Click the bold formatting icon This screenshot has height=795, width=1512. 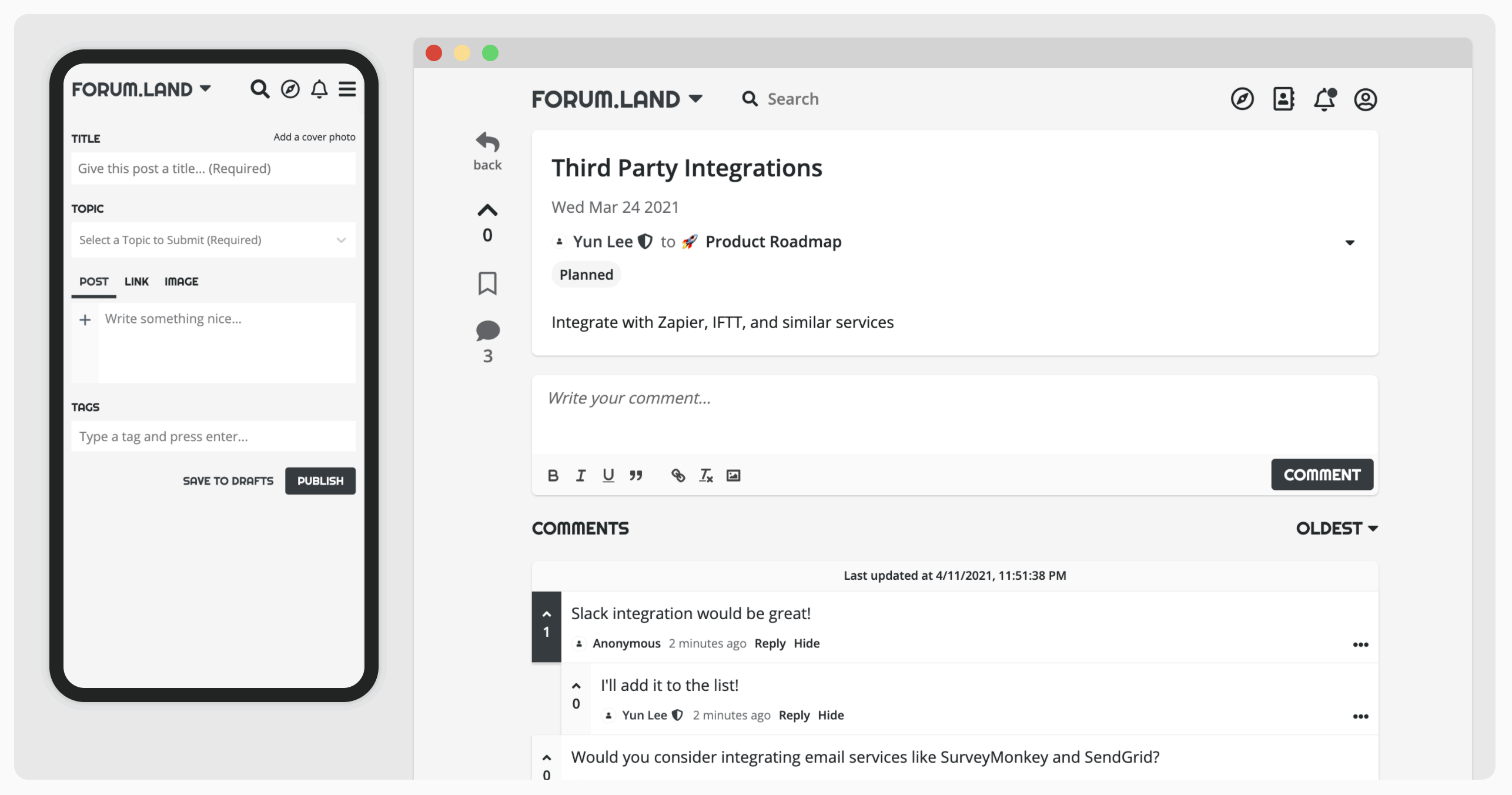[553, 475]
